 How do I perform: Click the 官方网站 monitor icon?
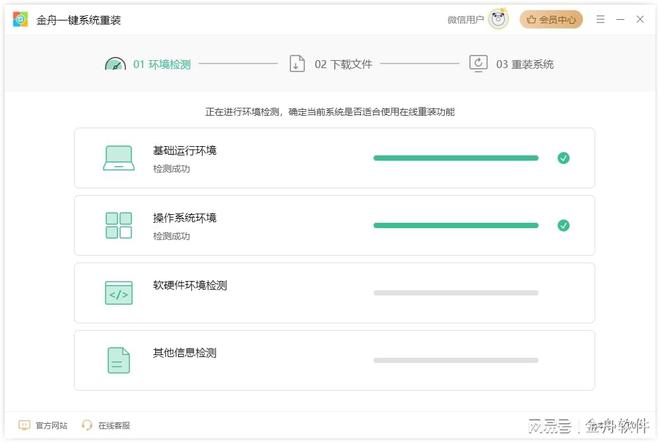tap(24, 425)
